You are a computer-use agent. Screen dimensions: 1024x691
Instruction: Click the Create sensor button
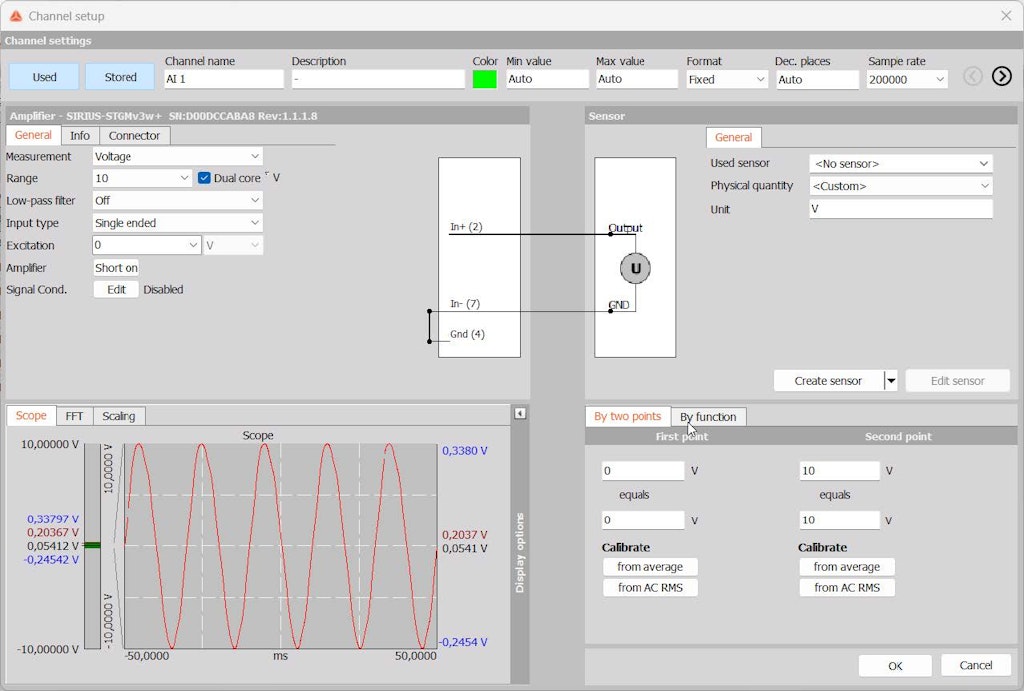pos(828,380)
